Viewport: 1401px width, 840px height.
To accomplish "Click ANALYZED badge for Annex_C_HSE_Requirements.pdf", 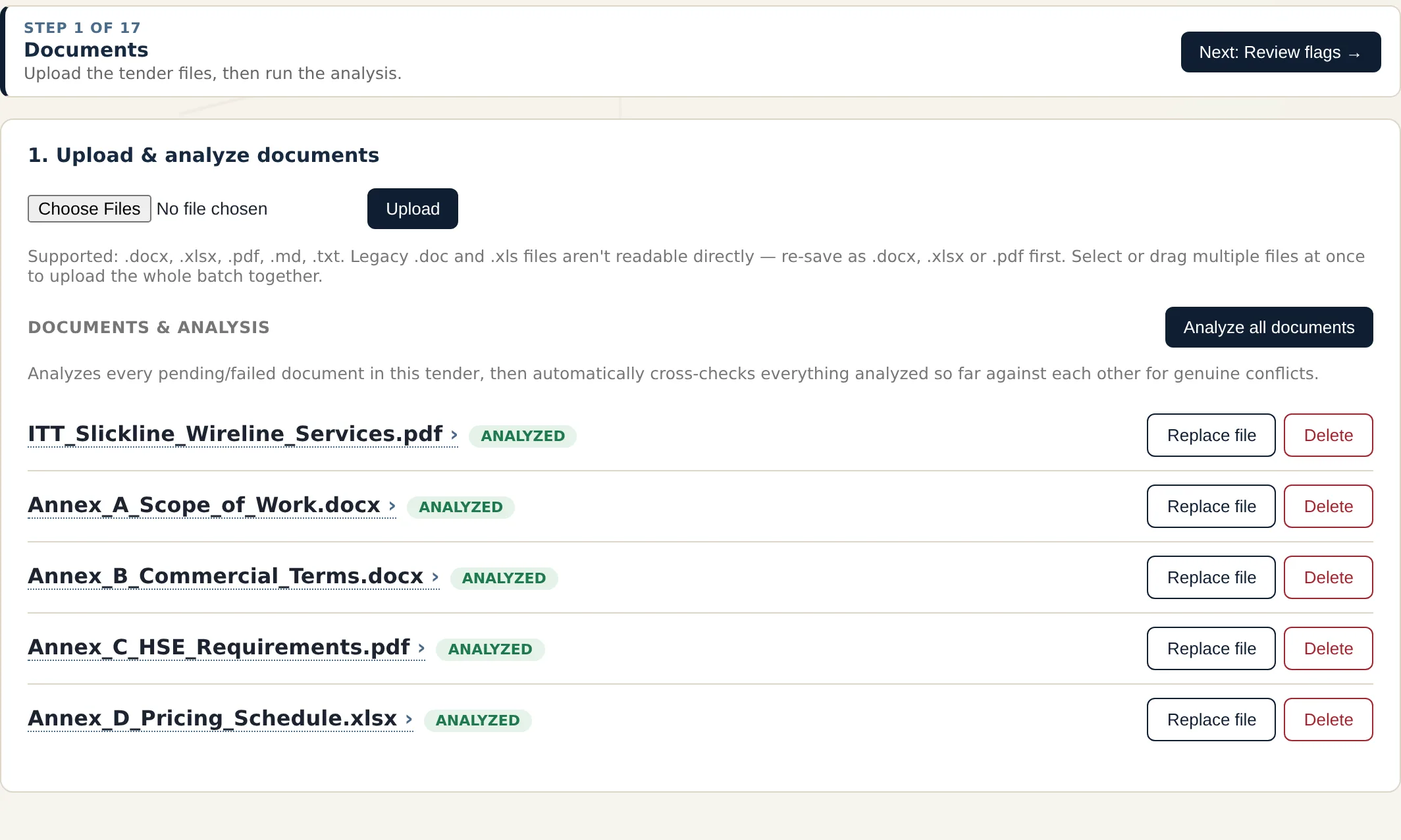I will pos(490,649).
